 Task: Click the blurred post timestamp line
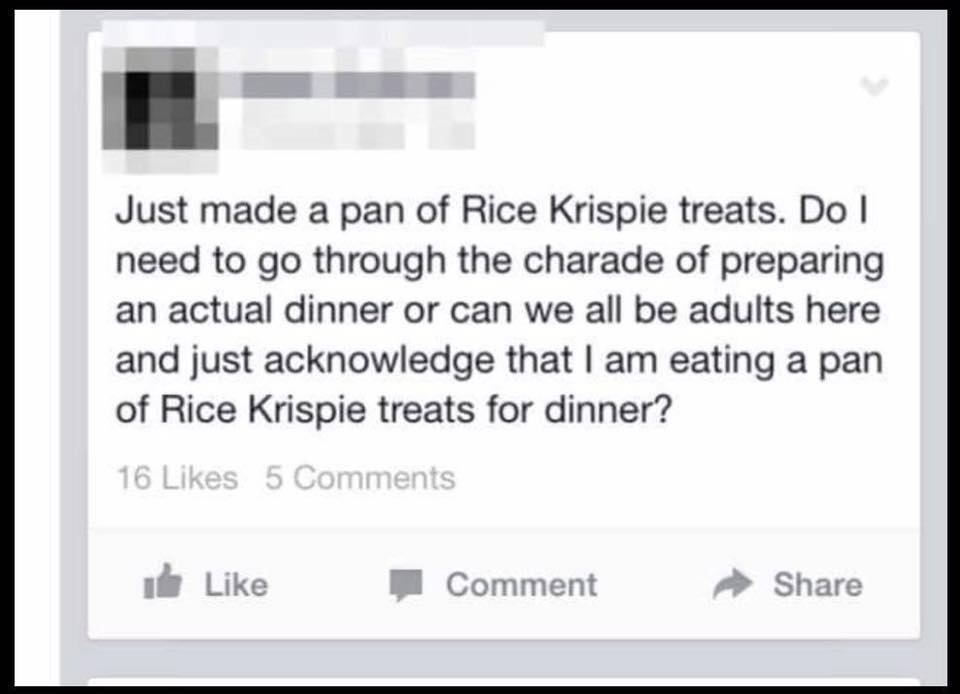358,135
